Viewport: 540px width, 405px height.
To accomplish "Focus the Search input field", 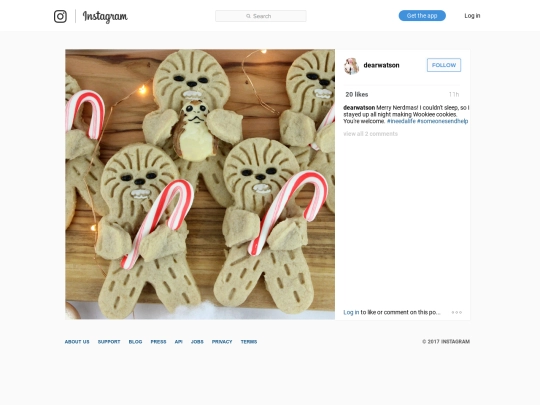I will (x=261, y=16).
